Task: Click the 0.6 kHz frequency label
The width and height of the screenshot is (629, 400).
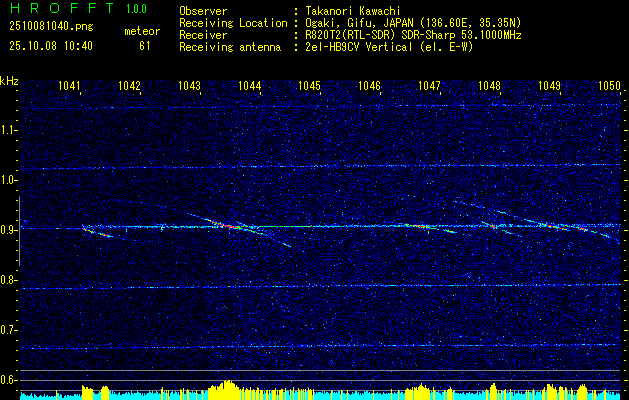Action: (8, 380)
